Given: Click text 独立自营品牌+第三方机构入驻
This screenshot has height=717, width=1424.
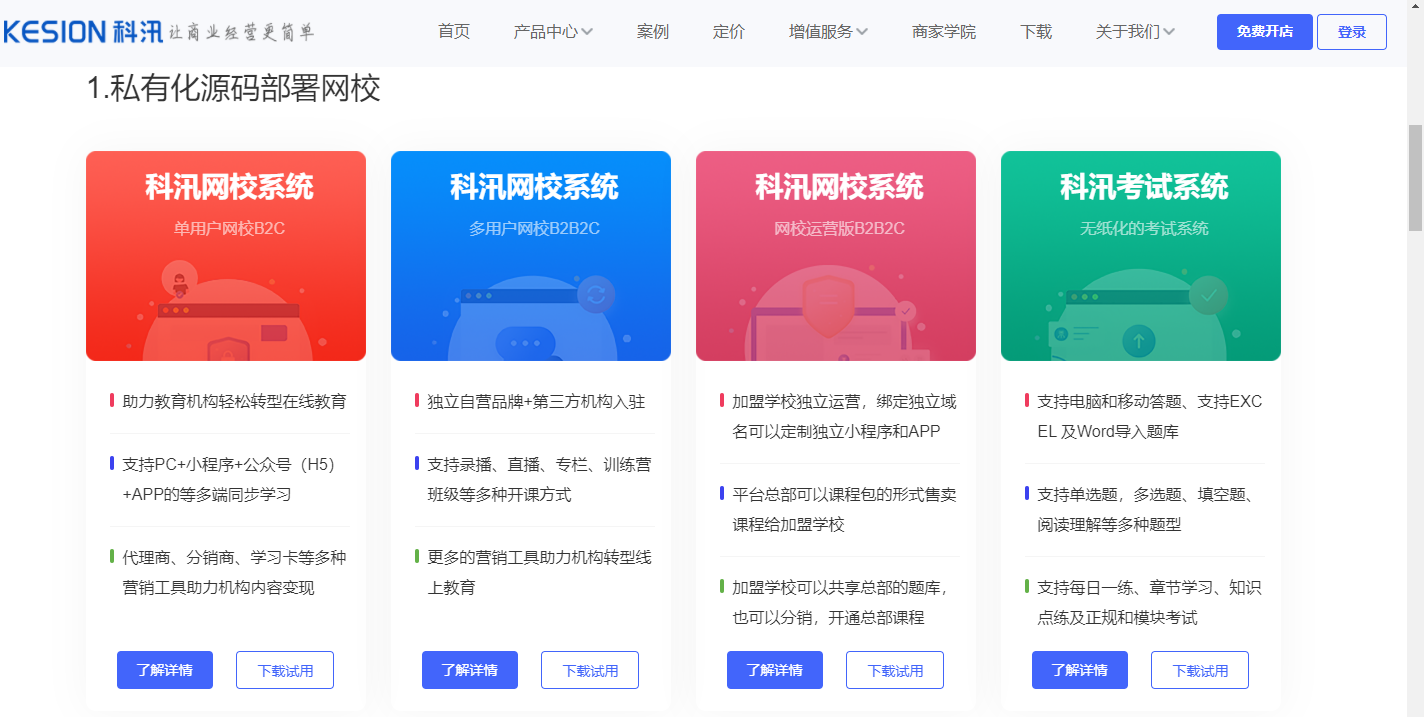Looking at the screenshot, I should coord(536,401).
